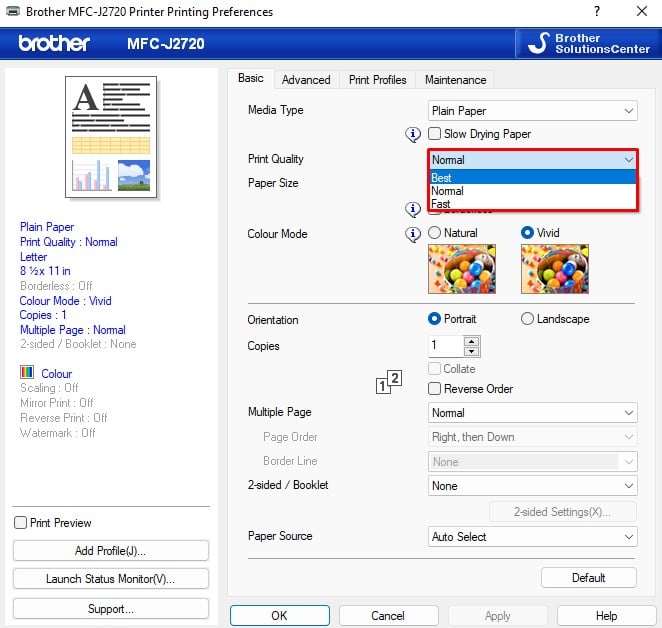The image size is (662, 628).
Task: Select Fast print quality option
Action: point(532,204)
